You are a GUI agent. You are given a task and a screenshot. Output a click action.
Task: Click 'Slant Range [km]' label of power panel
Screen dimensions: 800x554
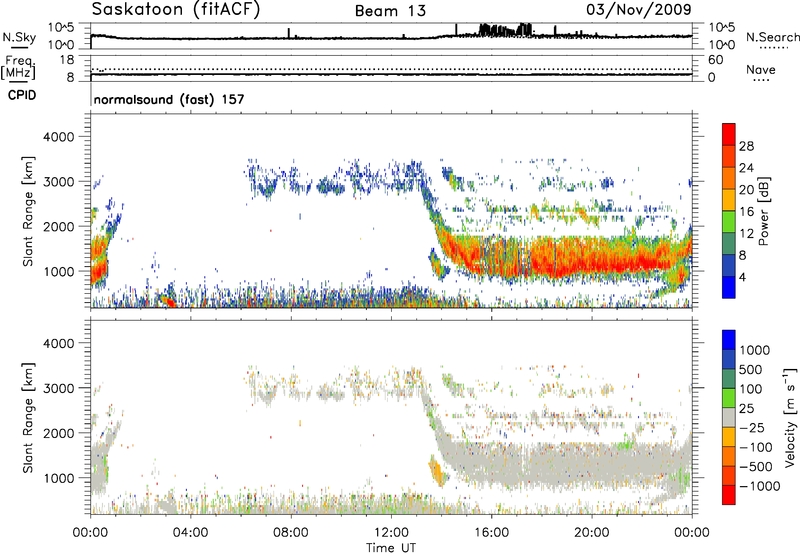click(x=28, y=211)
